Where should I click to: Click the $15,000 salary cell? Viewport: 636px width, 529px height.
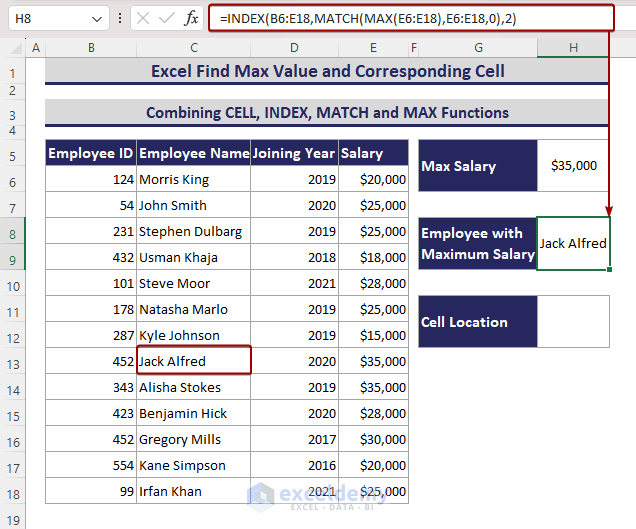pyautogui.click(x=374, y=335)
